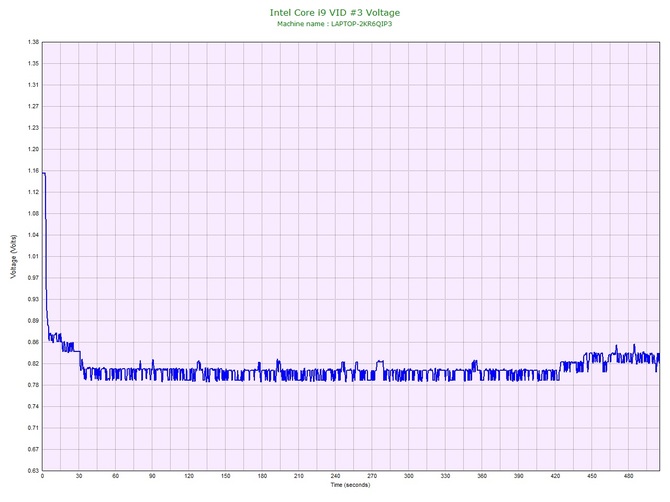Click the chart title 'Intel Core i9 VID #3 Voltage'

335,13
